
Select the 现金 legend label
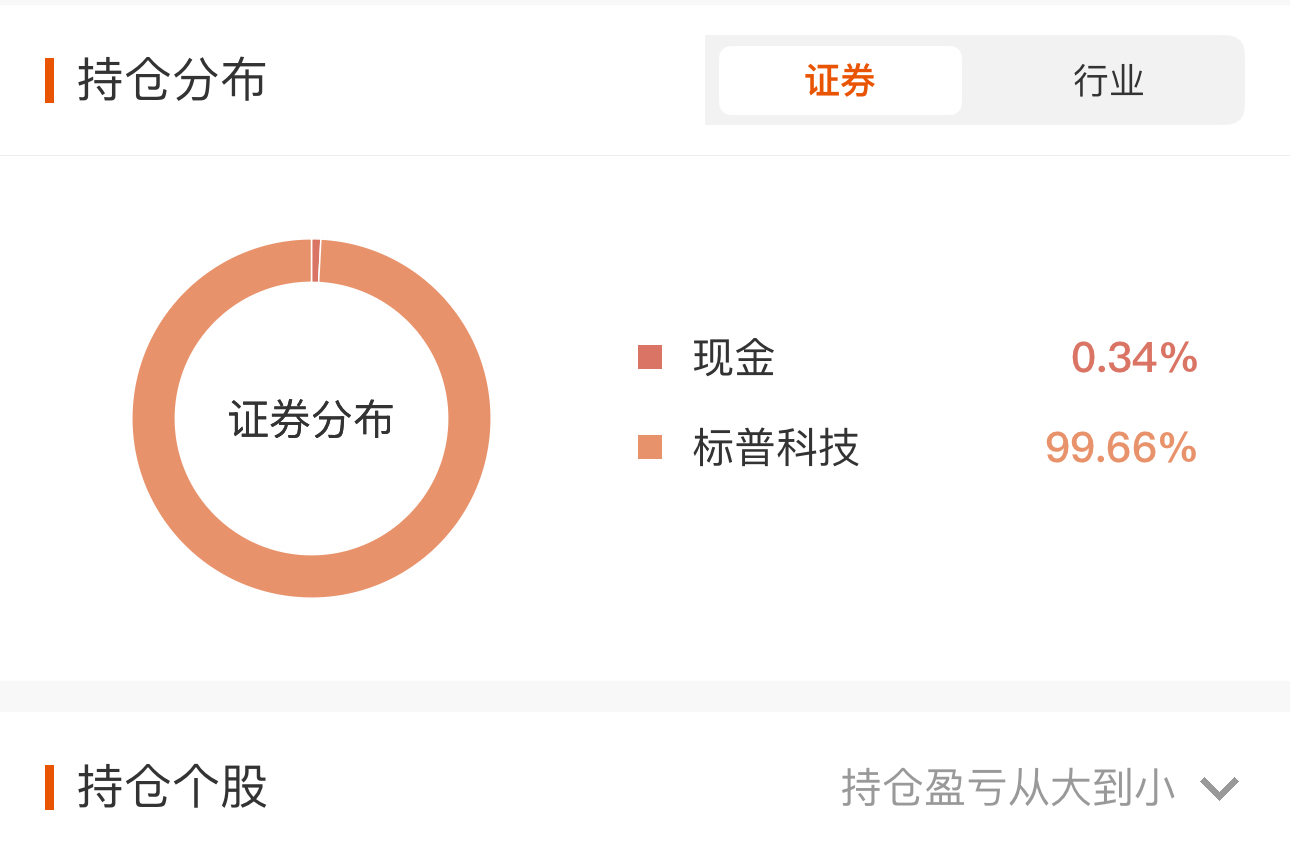pos(734,357)
